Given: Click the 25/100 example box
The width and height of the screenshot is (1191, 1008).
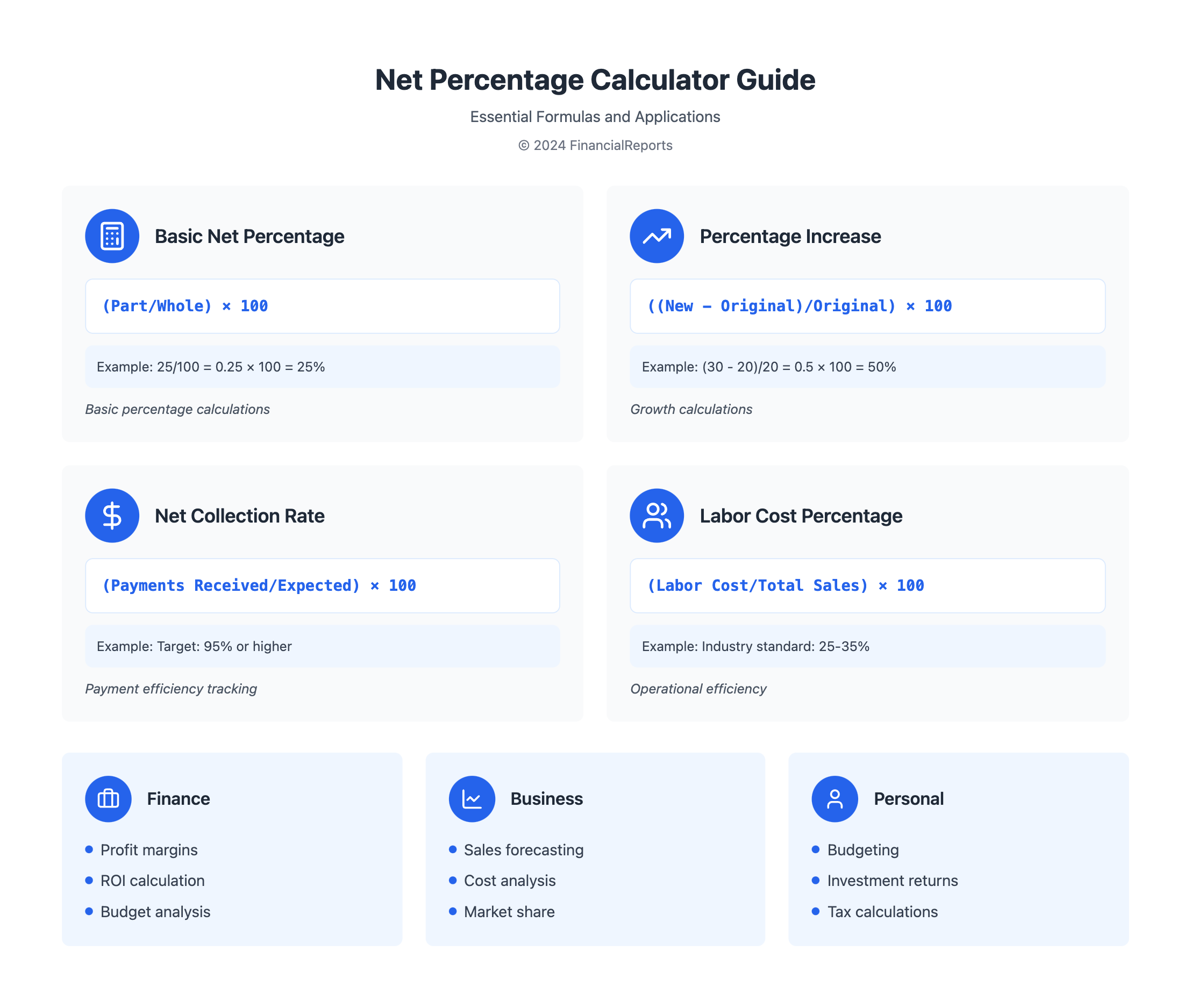Looking at the screenshot, I should (322, 367).
